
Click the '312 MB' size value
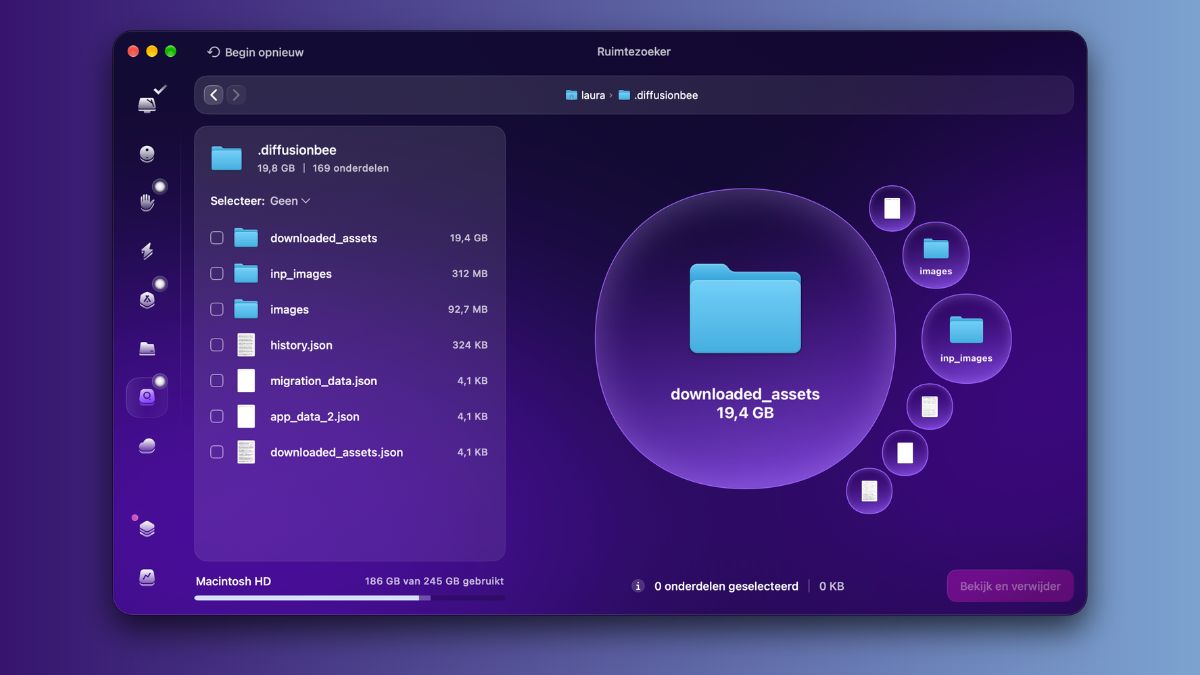pos(470,274)
